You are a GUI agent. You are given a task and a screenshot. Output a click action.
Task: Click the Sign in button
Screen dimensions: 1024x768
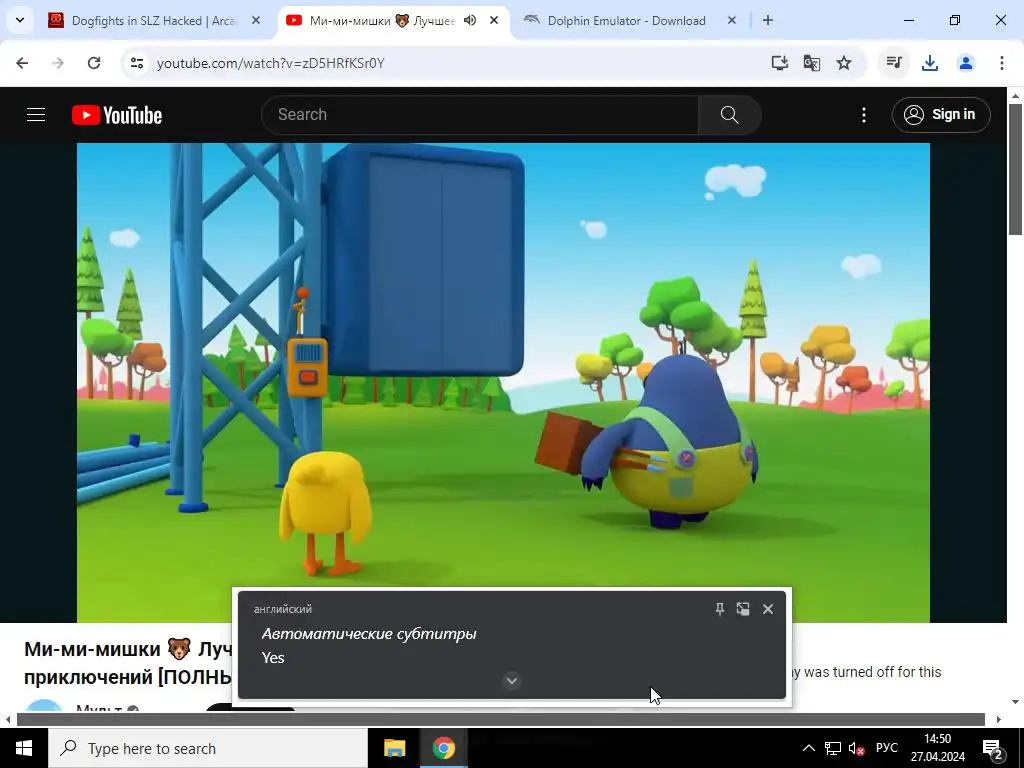(941, 114)
